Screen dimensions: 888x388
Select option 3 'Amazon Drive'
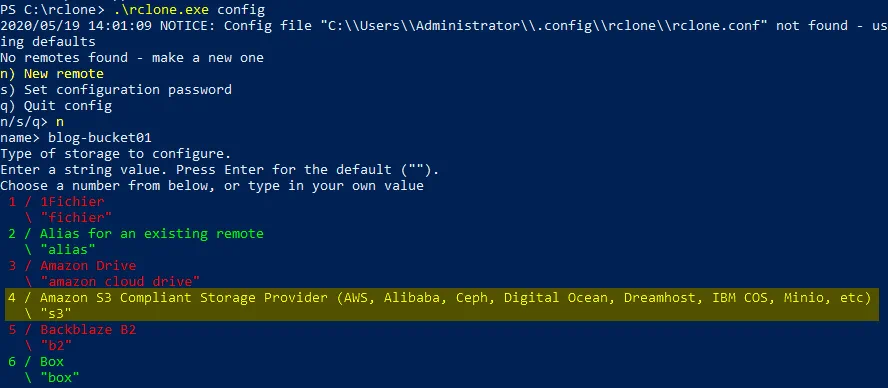(72, 266)
